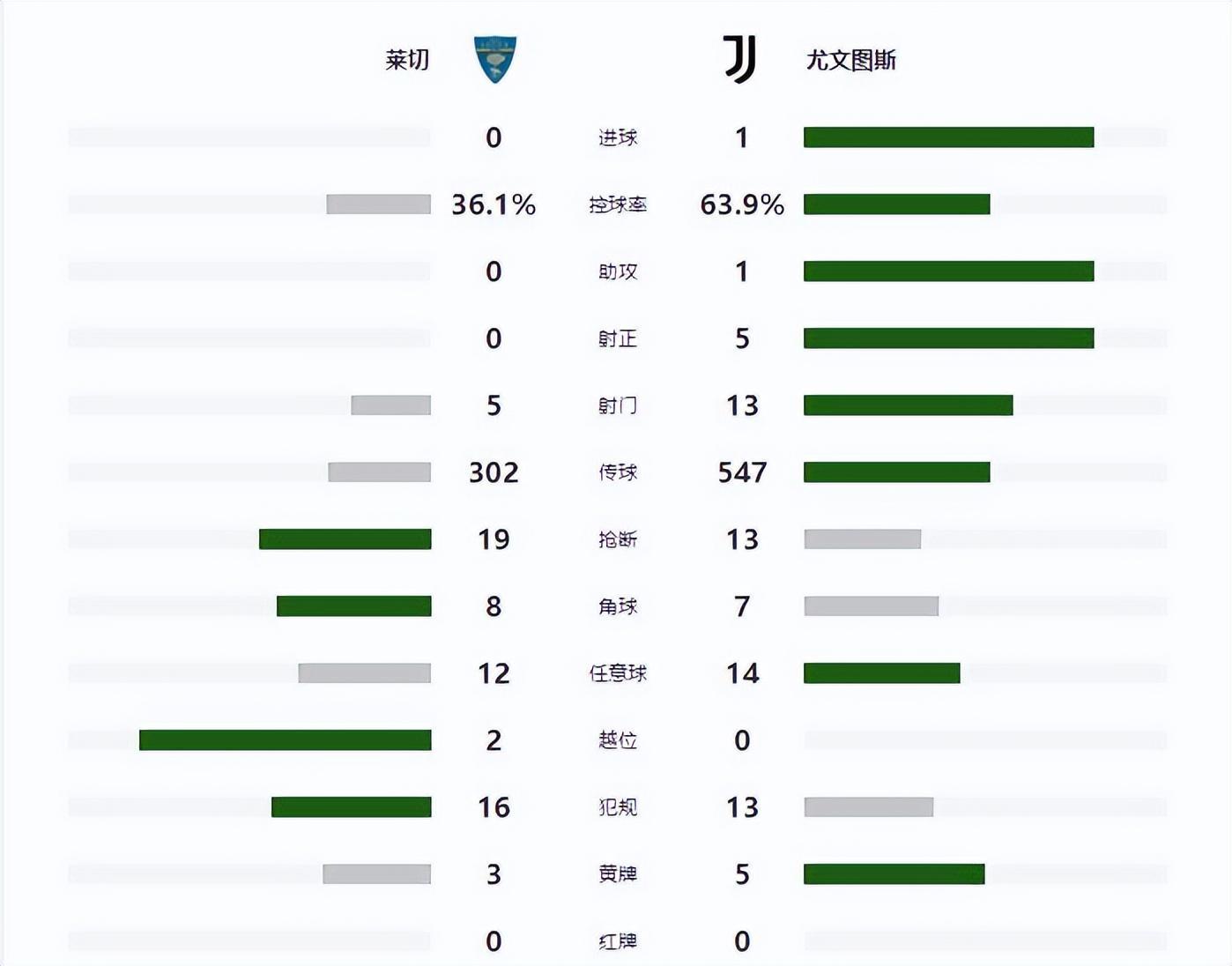This screenshot has height=966, width=1232.
Task: Select the 红牌 stat label
Action: pyautogui.click(x=617, y=941)
